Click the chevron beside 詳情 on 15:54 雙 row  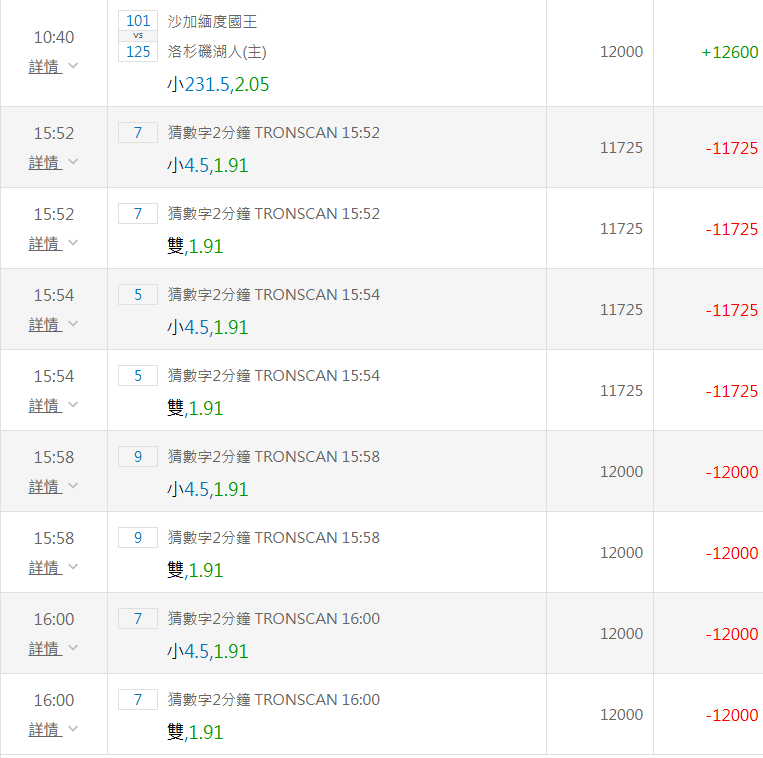point(72,406)
